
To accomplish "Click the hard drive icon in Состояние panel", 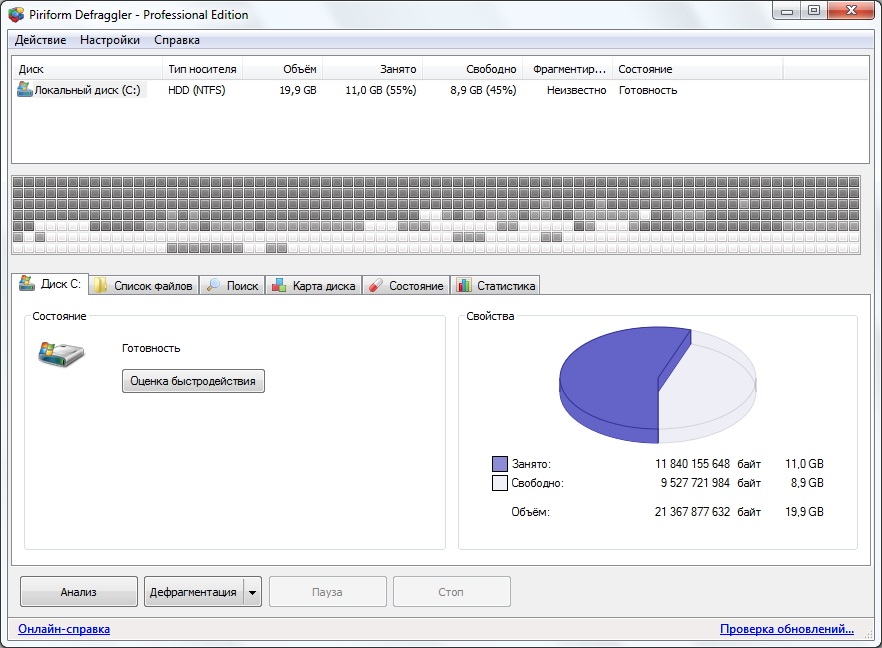I will click(x=61, y=353).
